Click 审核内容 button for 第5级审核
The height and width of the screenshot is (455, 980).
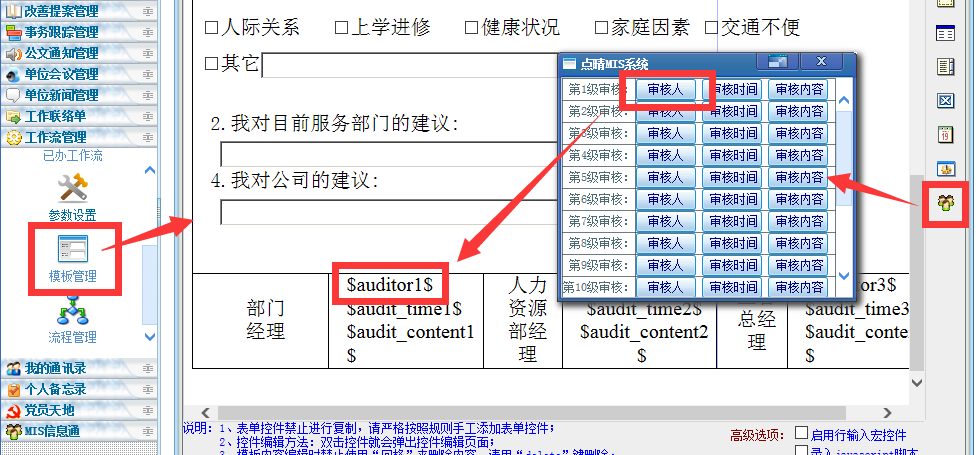coord(798,177)
